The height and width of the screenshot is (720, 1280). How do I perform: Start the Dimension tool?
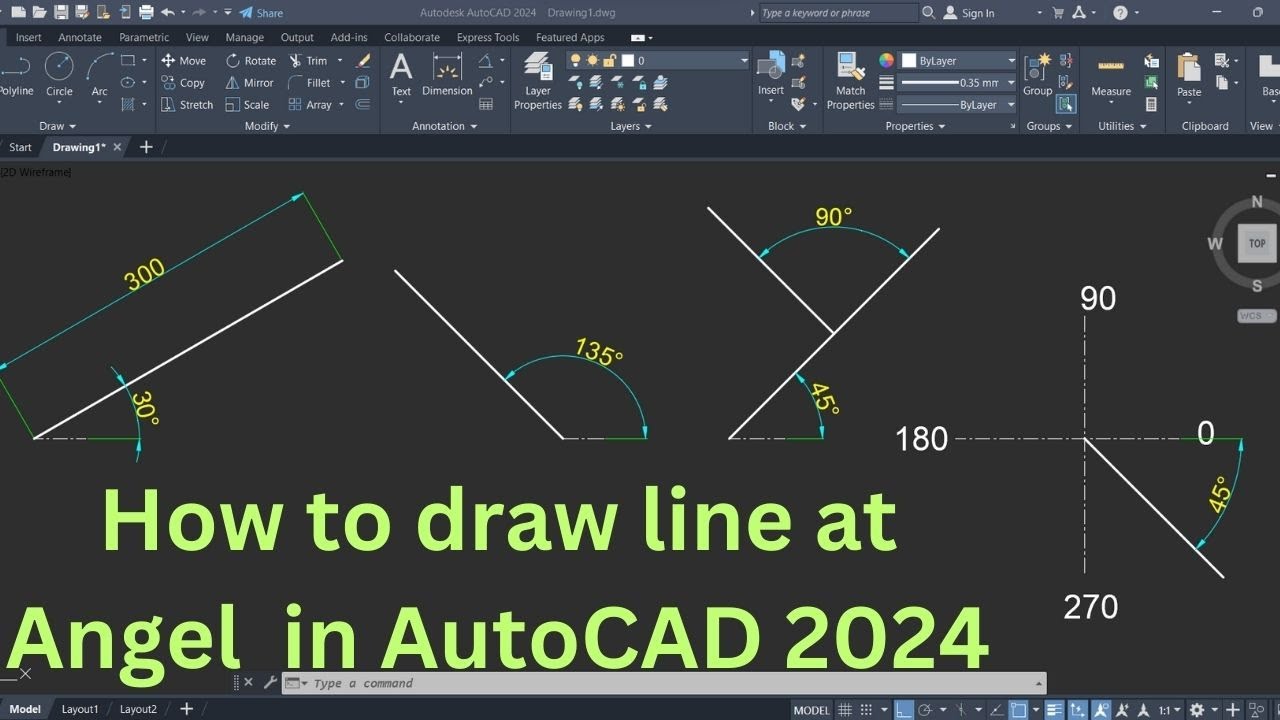click(x=447, y=75)
